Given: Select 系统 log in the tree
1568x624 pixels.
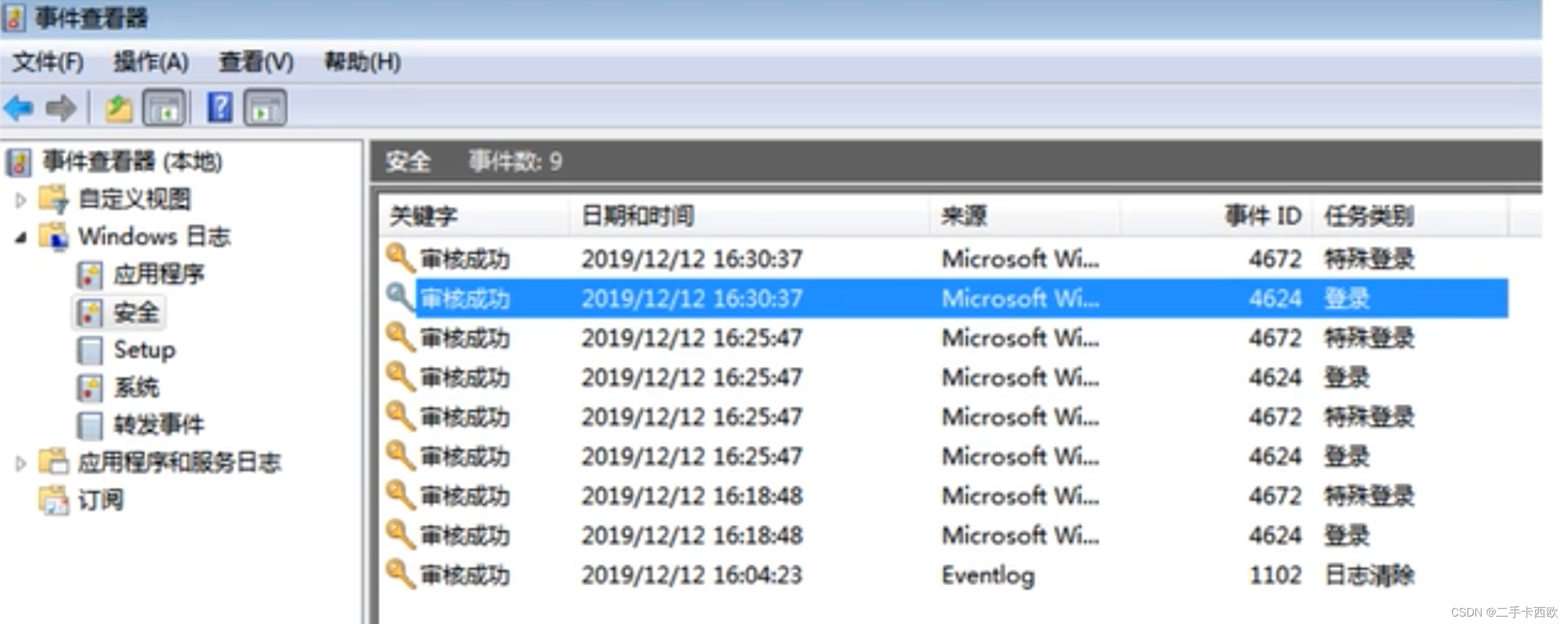Looking at the screenshot, I should pyautogui.click(x=136, y=387).
